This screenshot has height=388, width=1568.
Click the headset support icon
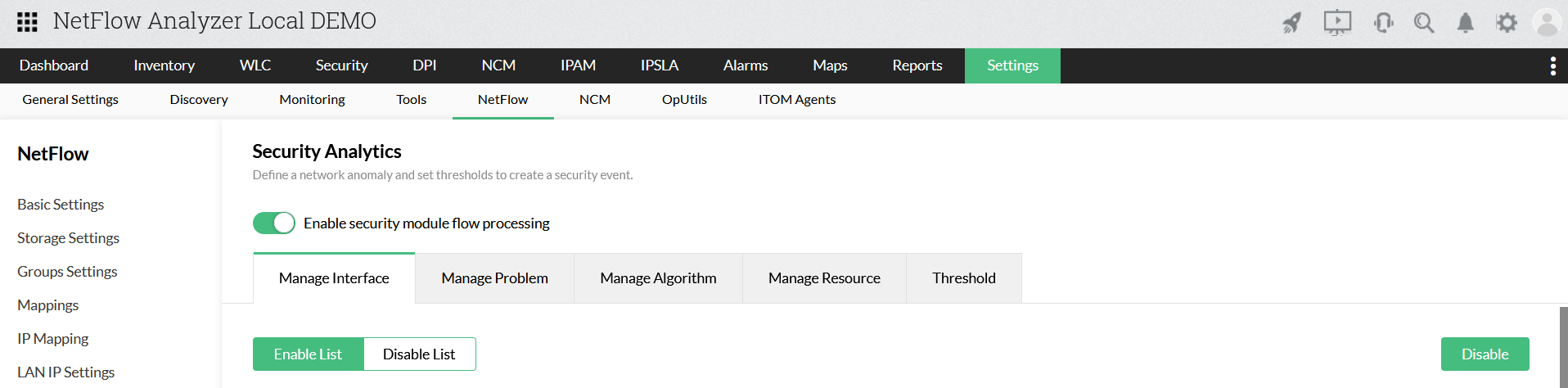[x=1383, y=23]
